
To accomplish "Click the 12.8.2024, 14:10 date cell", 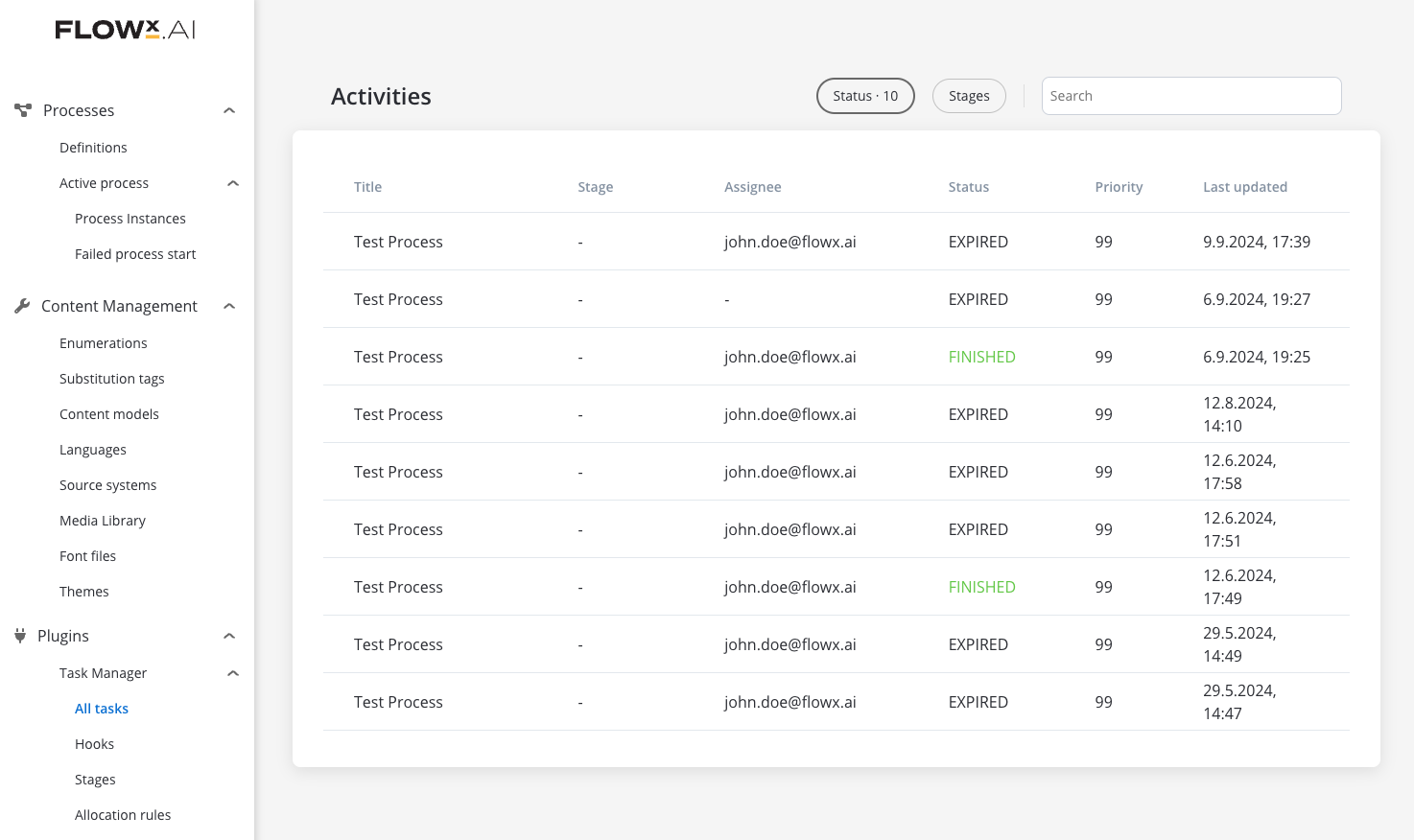I will 1239,414.
